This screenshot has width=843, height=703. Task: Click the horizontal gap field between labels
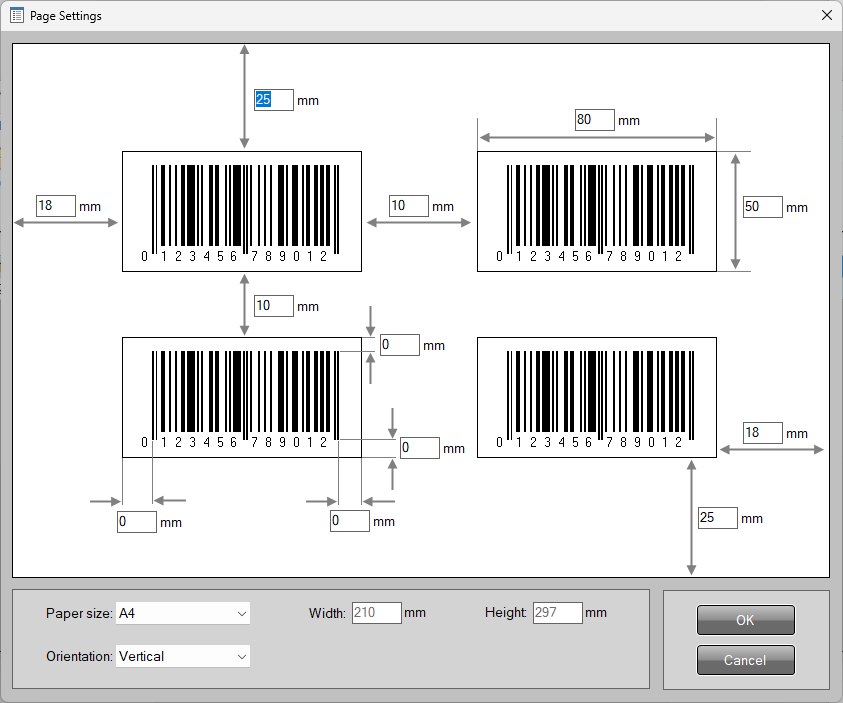409,206
